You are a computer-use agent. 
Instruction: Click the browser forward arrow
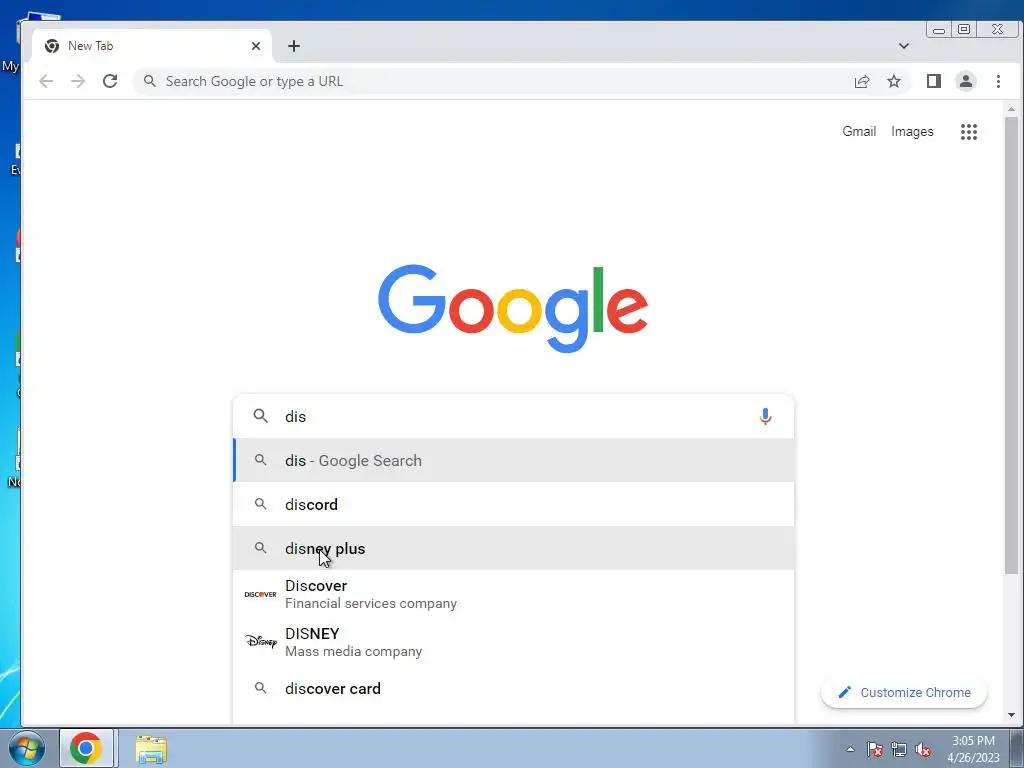78,81
